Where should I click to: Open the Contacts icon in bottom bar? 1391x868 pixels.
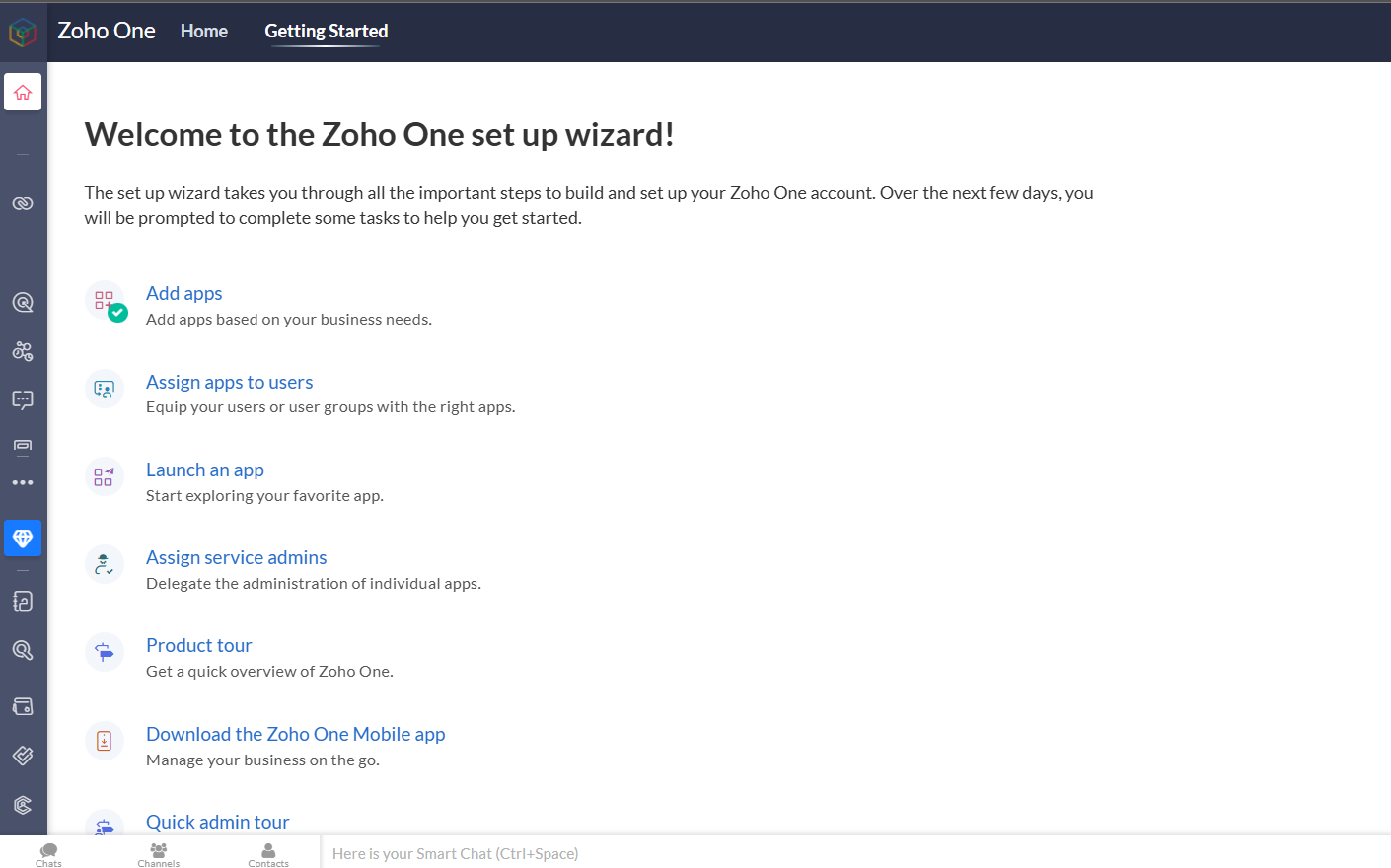268,854
